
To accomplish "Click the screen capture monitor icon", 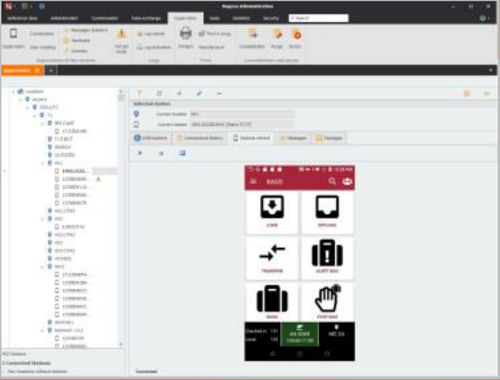I will [x=182, y=153].
